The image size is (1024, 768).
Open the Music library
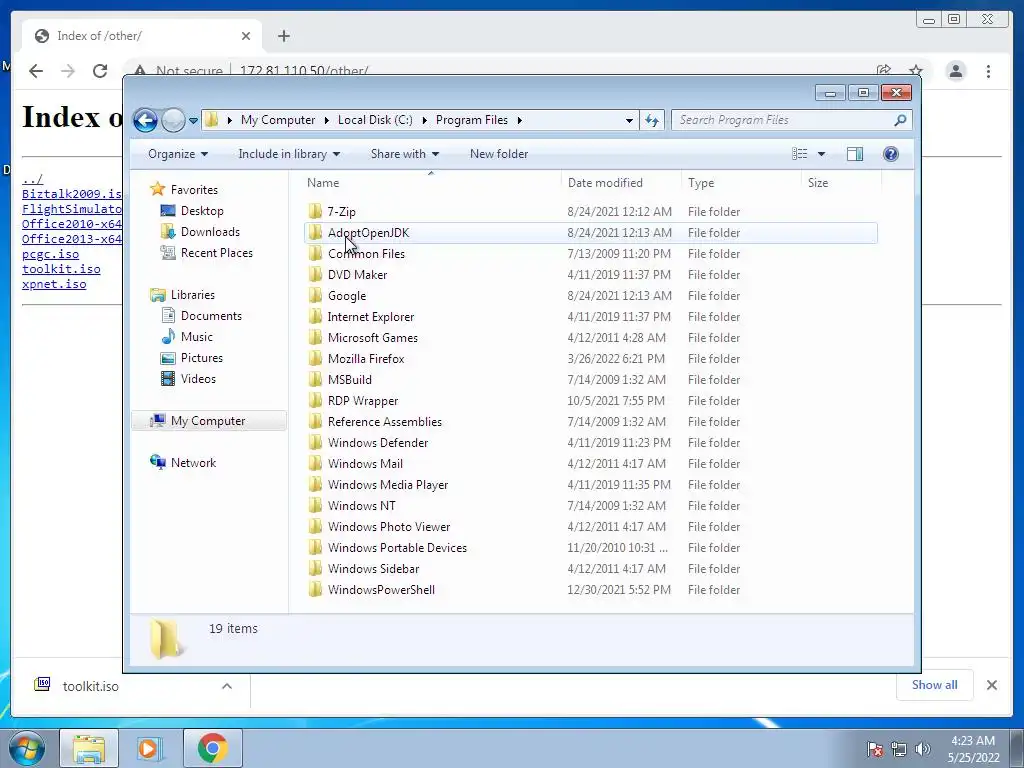pos(196,337)
